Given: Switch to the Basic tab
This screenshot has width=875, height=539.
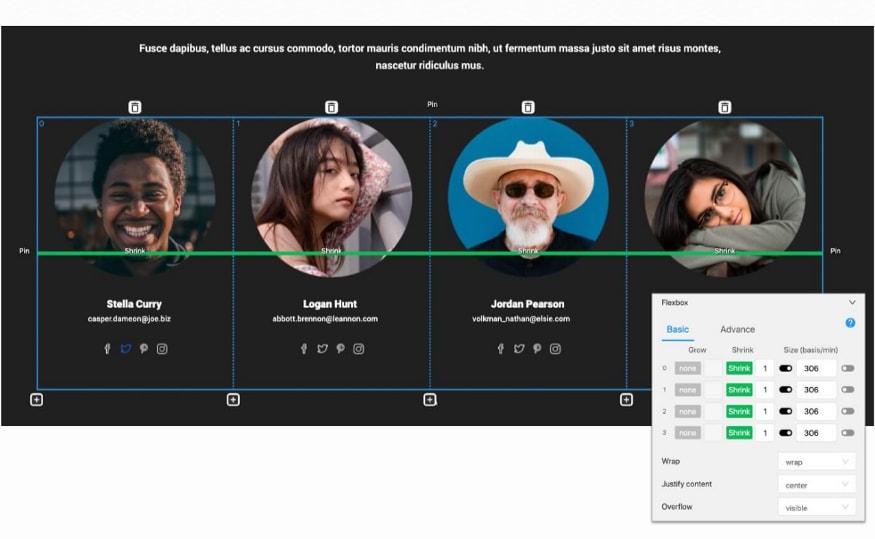Looking at the screenshot, I should [x=677, y=329].
